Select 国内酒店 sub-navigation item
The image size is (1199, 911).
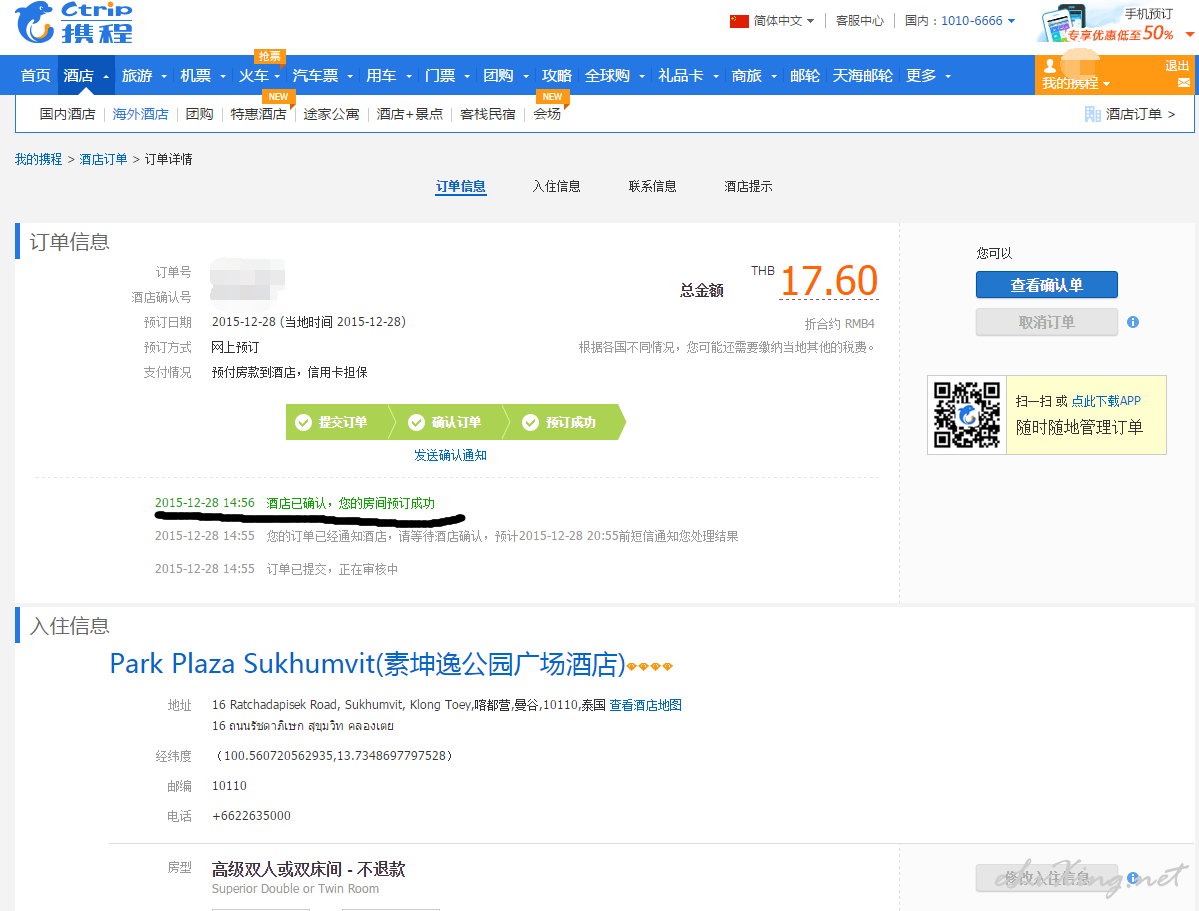pyautogui.click(x=67, y=114)
